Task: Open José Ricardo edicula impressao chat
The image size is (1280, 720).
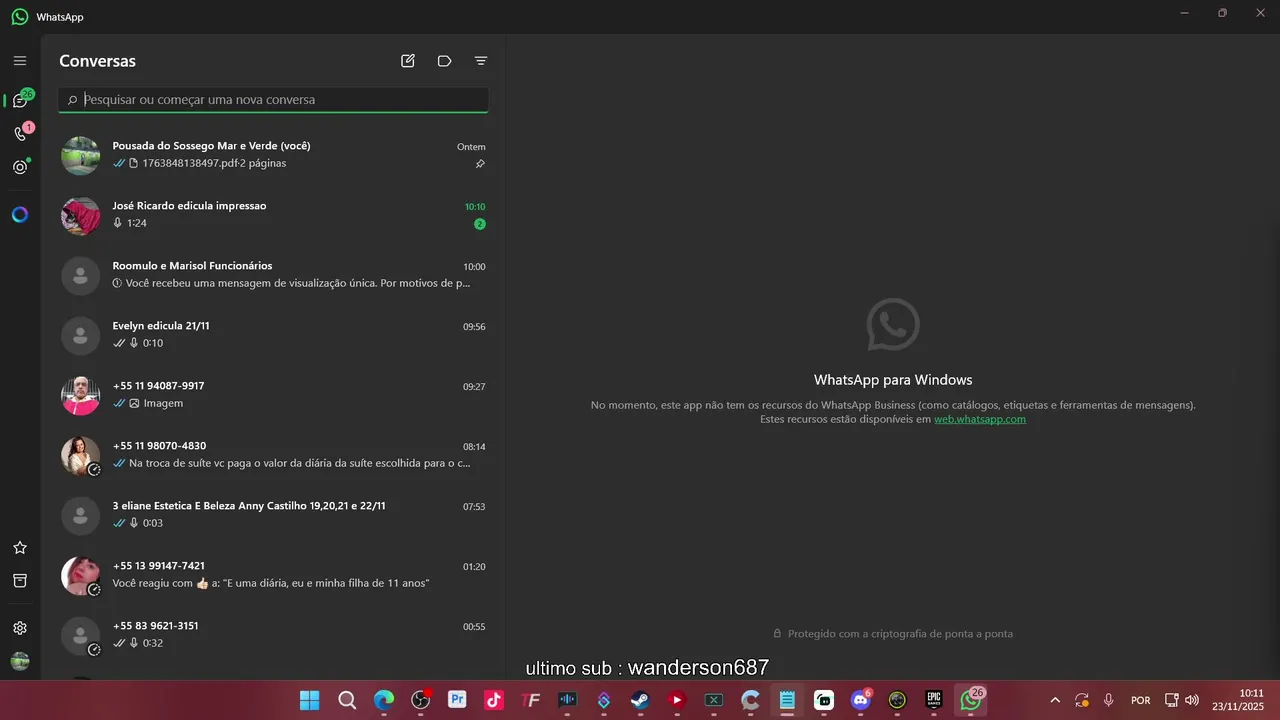Action: pyautogui.click(x=273, y=215)
